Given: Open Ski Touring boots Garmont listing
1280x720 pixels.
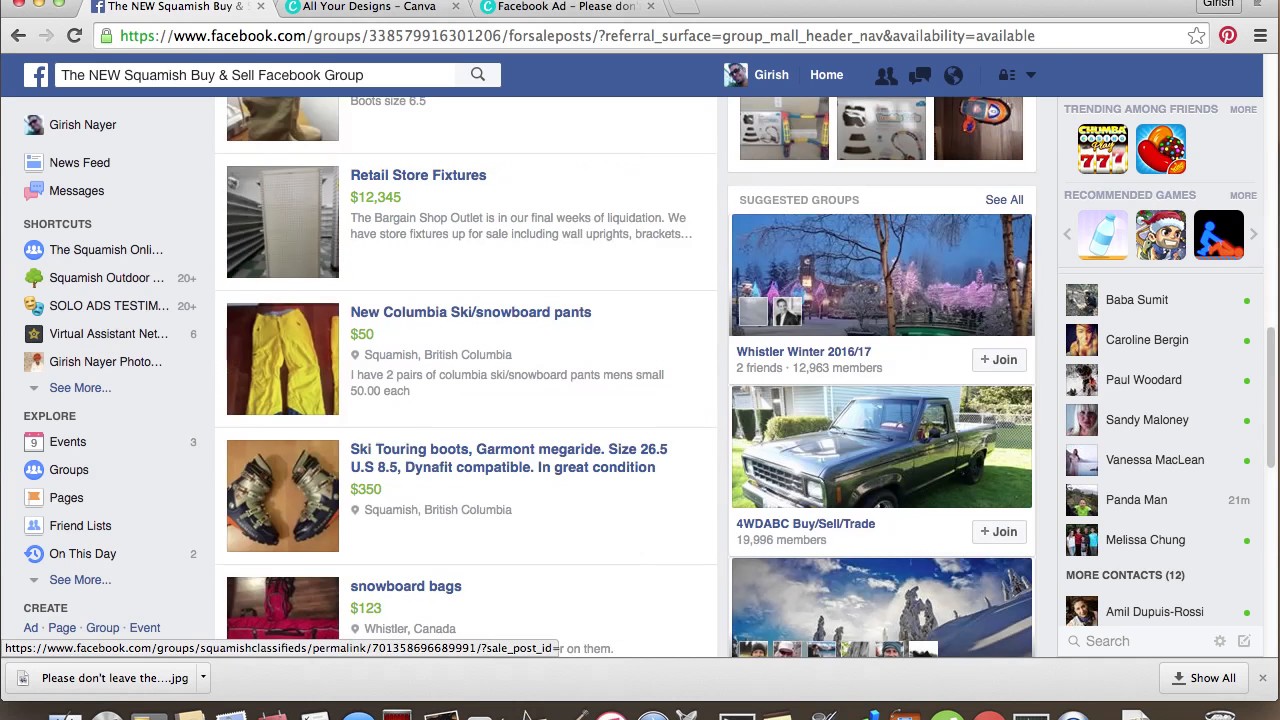Looking at the screenshot, I should 508,458.
